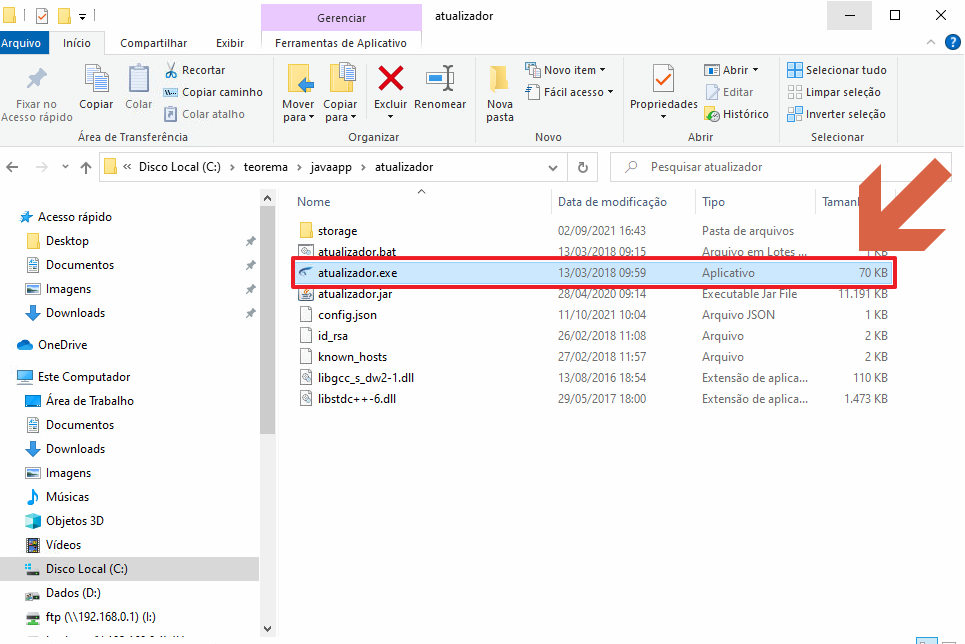Click Disco Local (C:) in address breadcrumb

coord(180,167)
